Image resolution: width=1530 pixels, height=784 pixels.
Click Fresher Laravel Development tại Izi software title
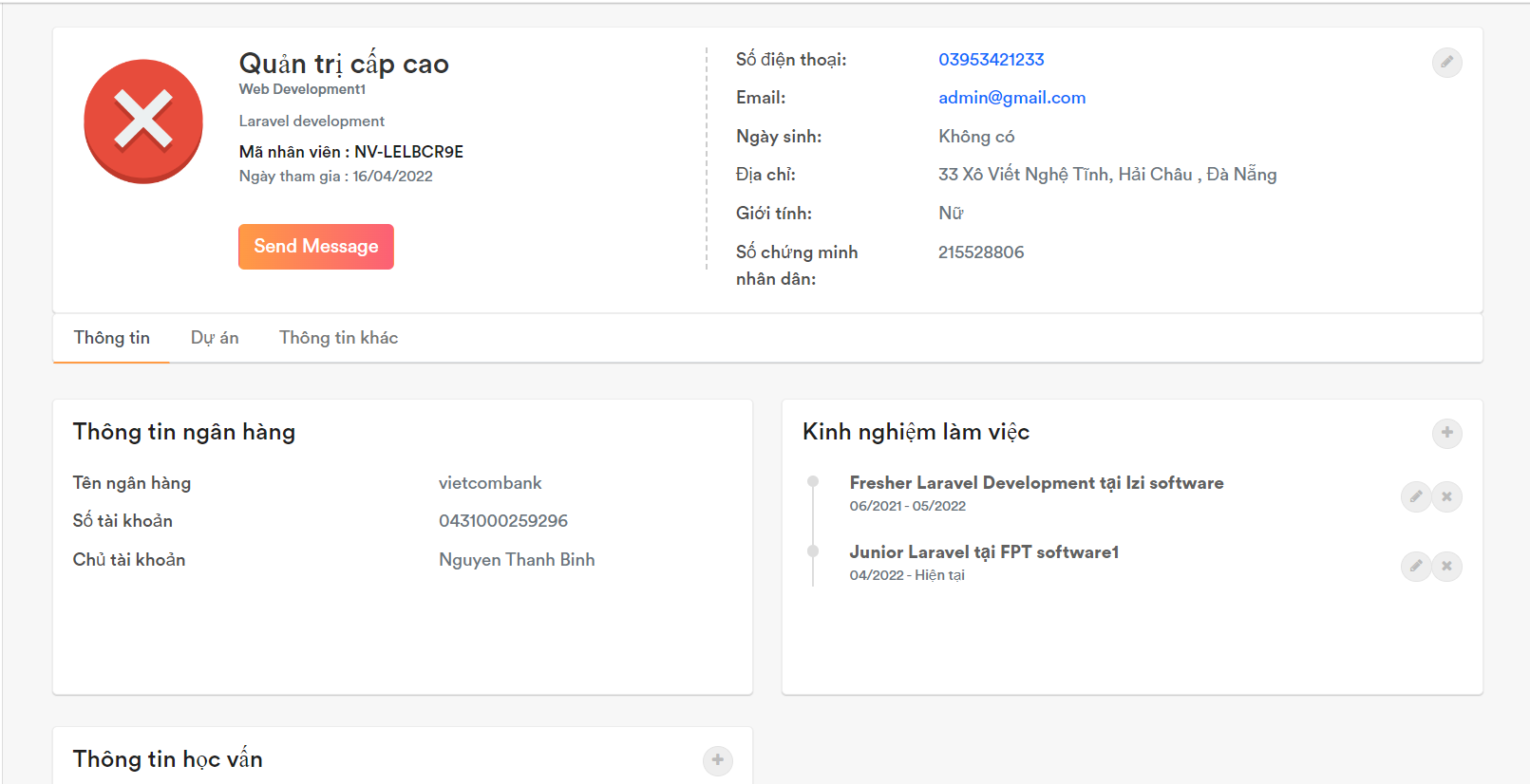coord(1036,483)
